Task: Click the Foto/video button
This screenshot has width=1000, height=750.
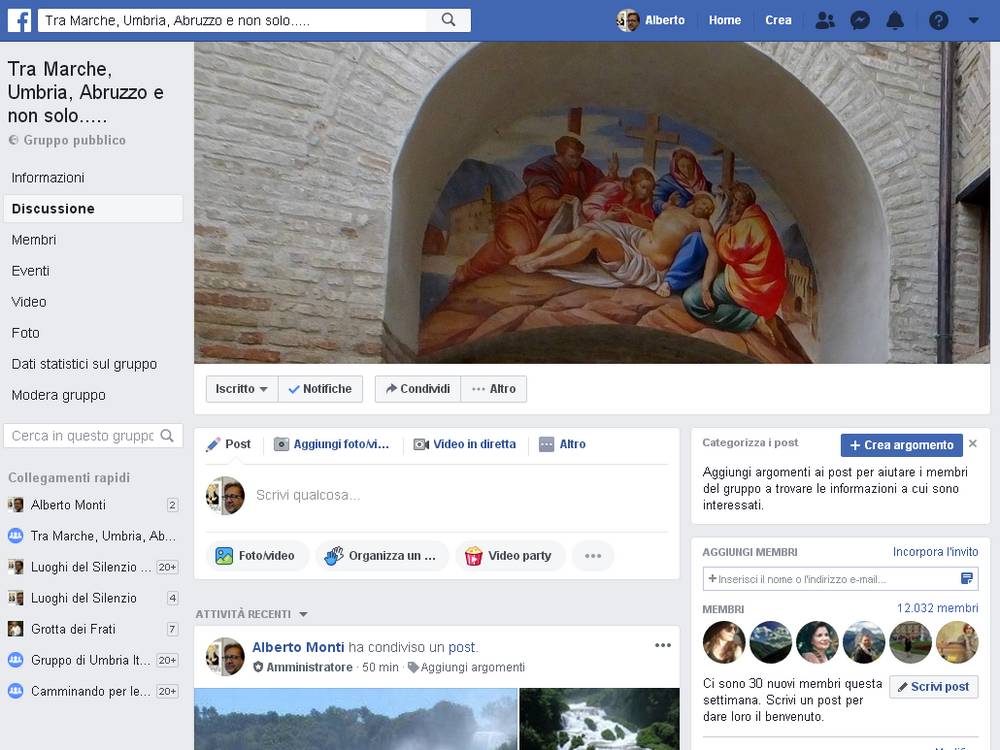Action: [258, 556]
